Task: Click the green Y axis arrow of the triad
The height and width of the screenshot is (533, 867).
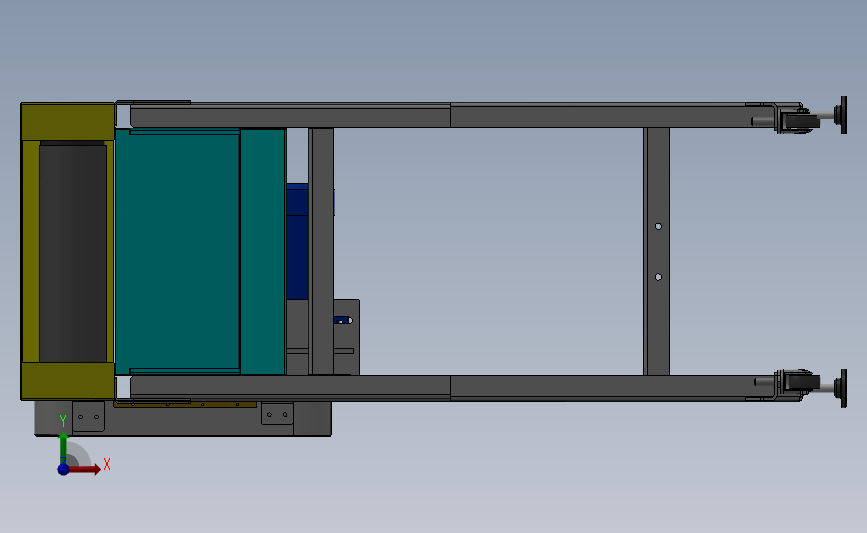Action: click(x=63, y=449)
